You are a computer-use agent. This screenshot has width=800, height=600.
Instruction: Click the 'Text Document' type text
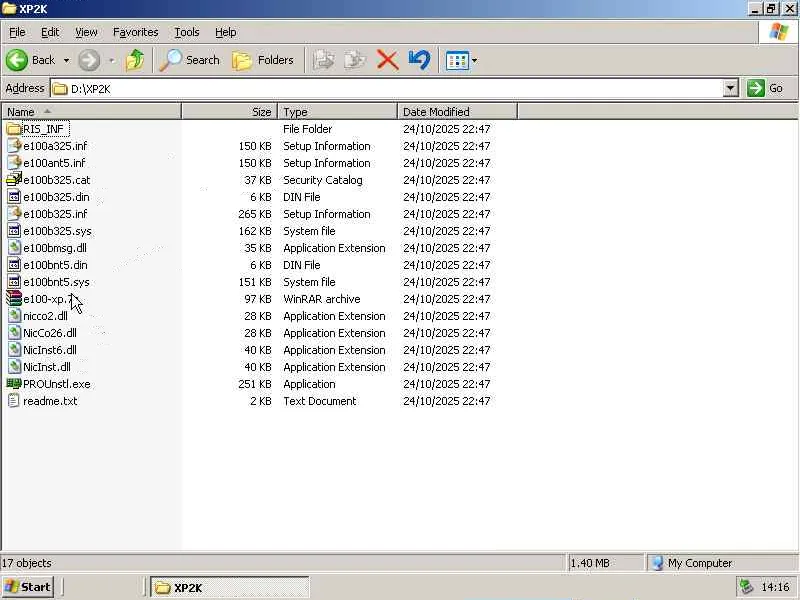[x=320, y=401]
